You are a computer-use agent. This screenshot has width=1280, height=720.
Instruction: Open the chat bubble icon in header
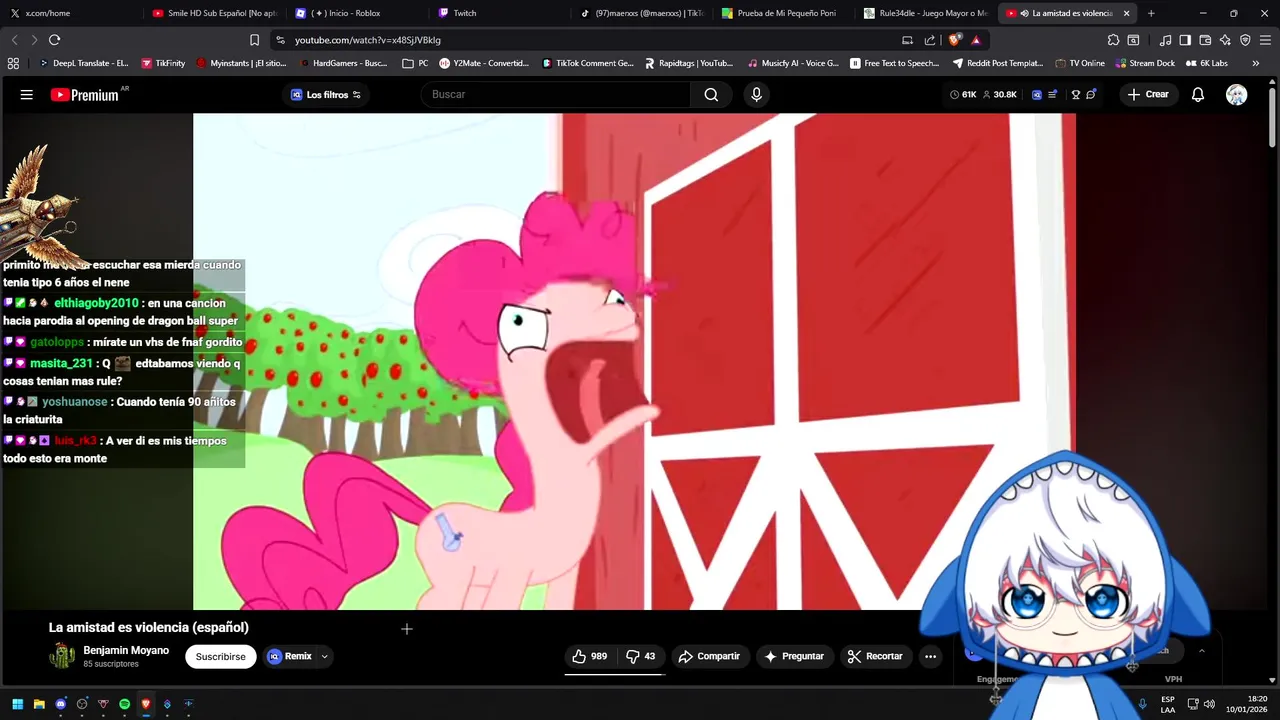pos(1091,94)
